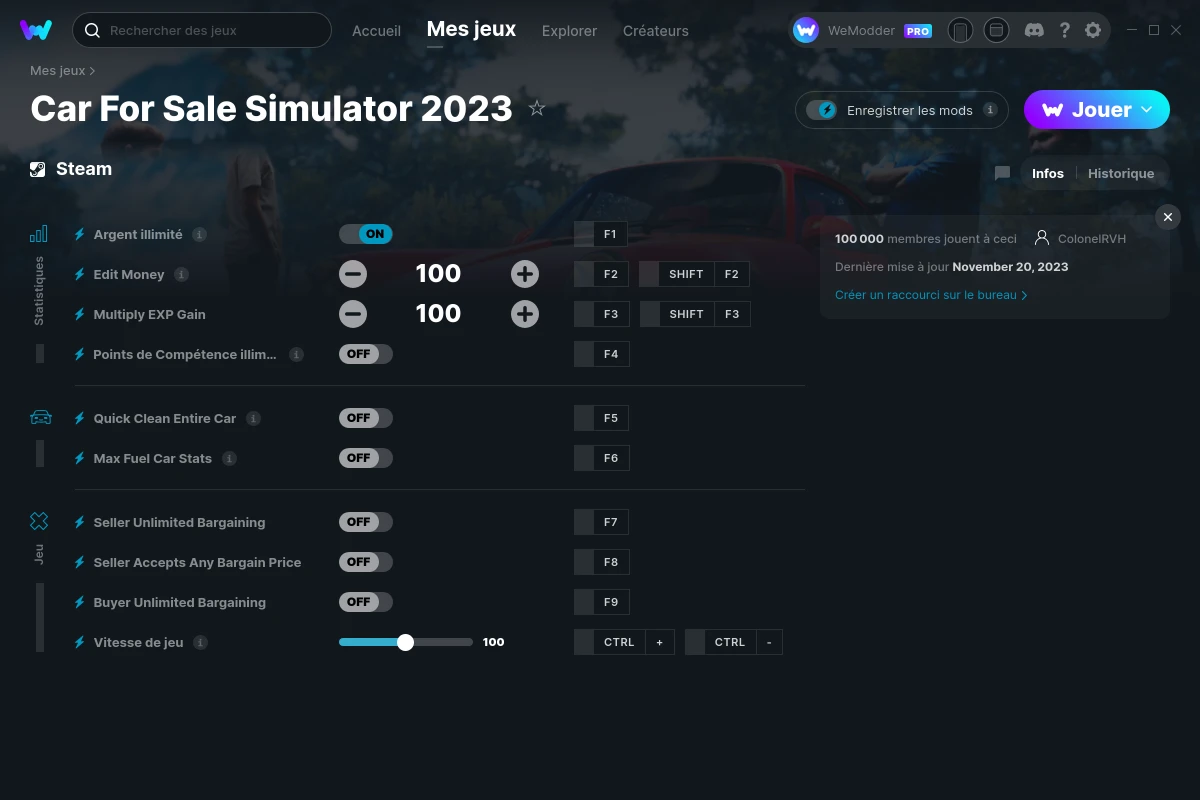Screen dimensions: 1200x800
Task: Open Mes jeux tab
Action: click(471, 29)
